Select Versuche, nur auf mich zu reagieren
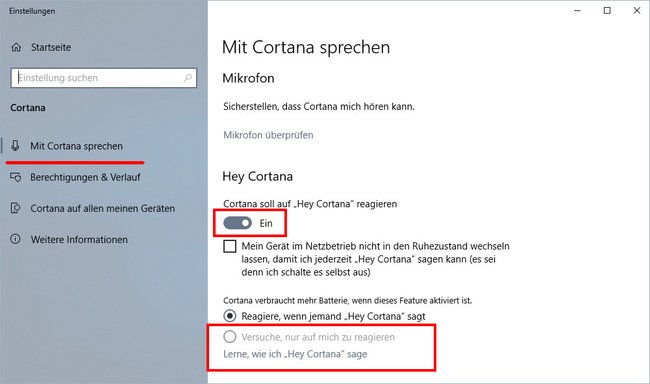650x384 pixels. [230, 337]
